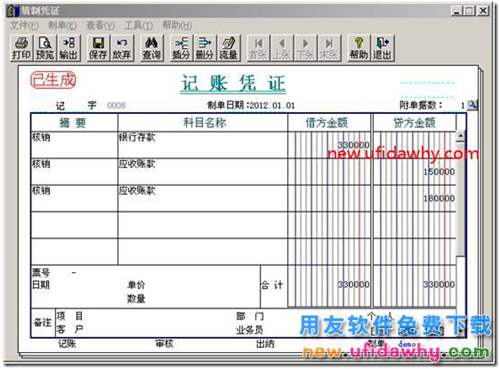Click the 数量 label
Image resolution: width=500 pixels, height=369 pixels.
(x=136, y=298)
